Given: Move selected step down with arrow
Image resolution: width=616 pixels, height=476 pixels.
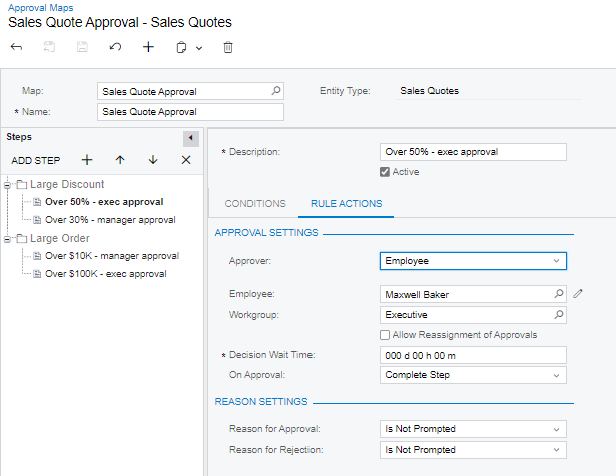Looking at the screenshot, I should point(153,160).
